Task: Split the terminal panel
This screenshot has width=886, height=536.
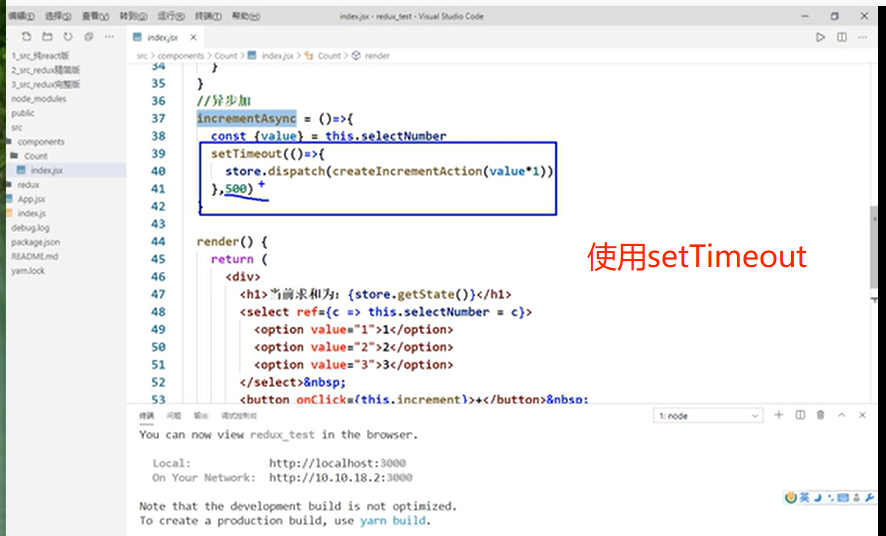Action: coord(800,415)
